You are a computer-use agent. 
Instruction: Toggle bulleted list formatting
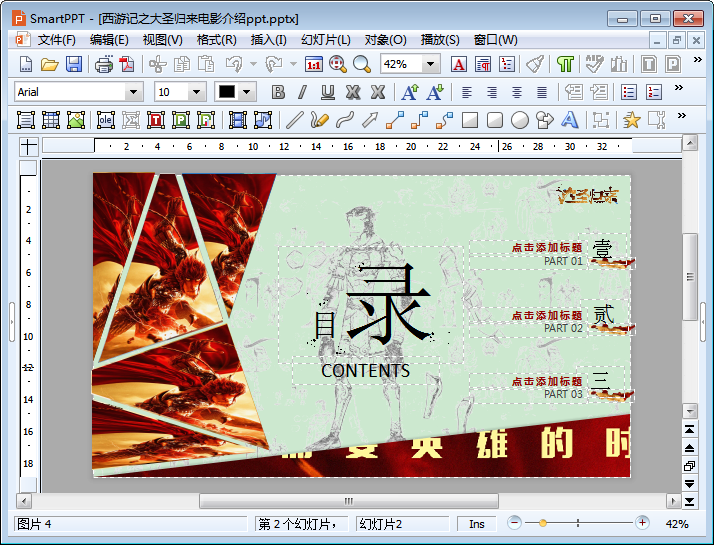[x=628, y=92]
